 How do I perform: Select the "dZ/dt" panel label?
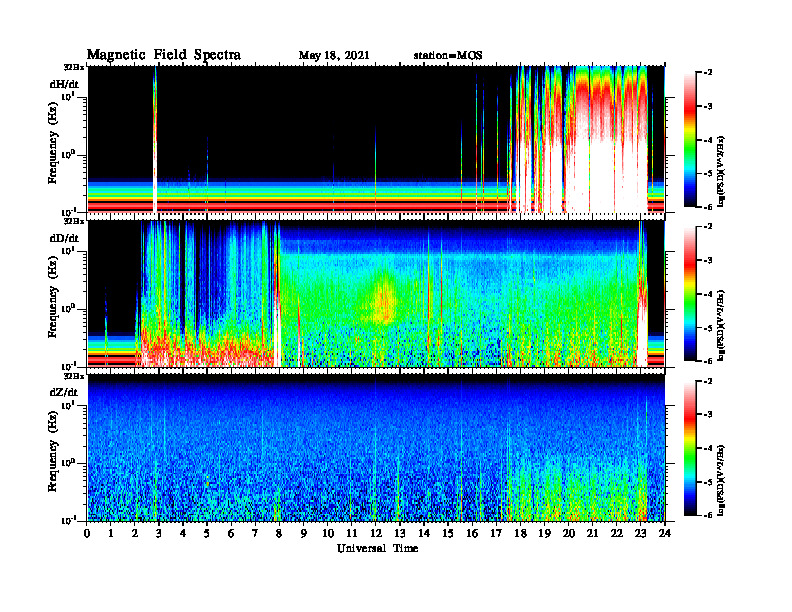(x=64, y=392)
